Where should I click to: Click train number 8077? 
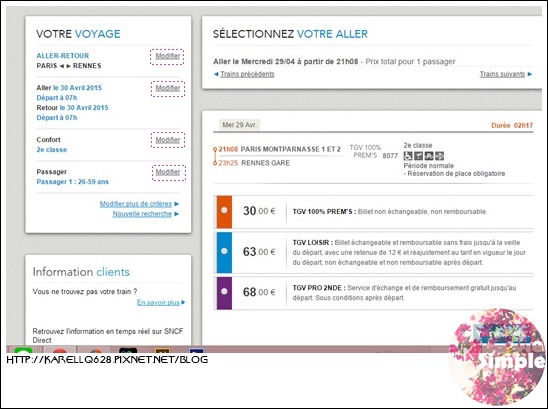[x=390, y=156]
